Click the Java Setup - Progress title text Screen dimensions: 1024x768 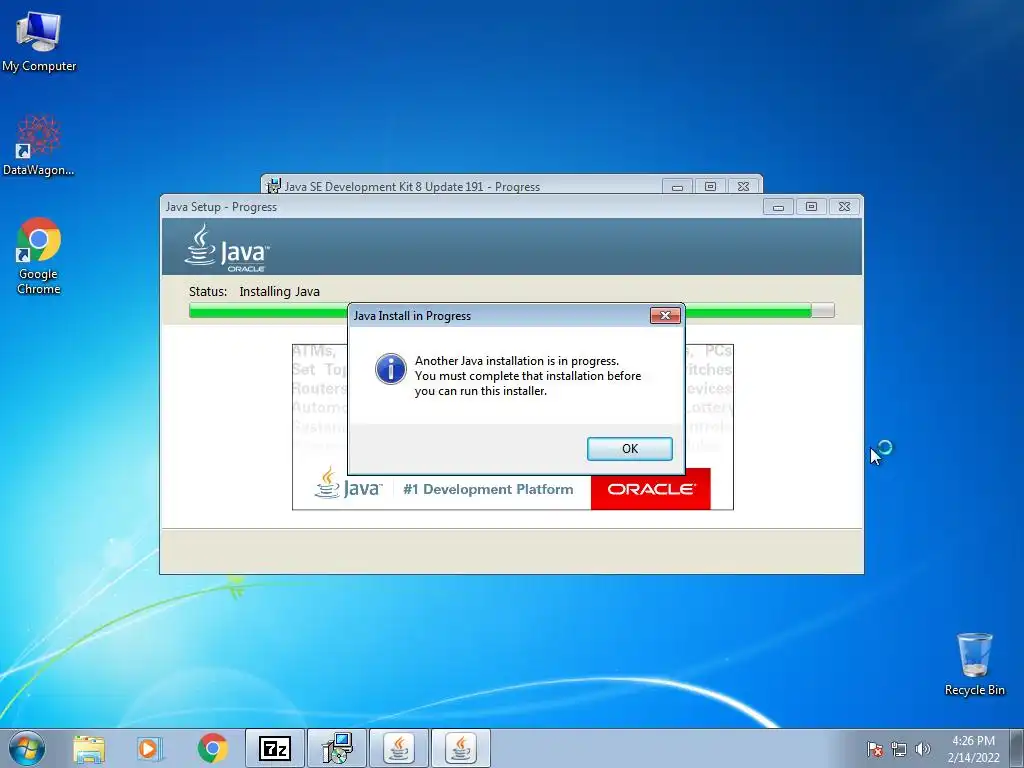(221, 207)
